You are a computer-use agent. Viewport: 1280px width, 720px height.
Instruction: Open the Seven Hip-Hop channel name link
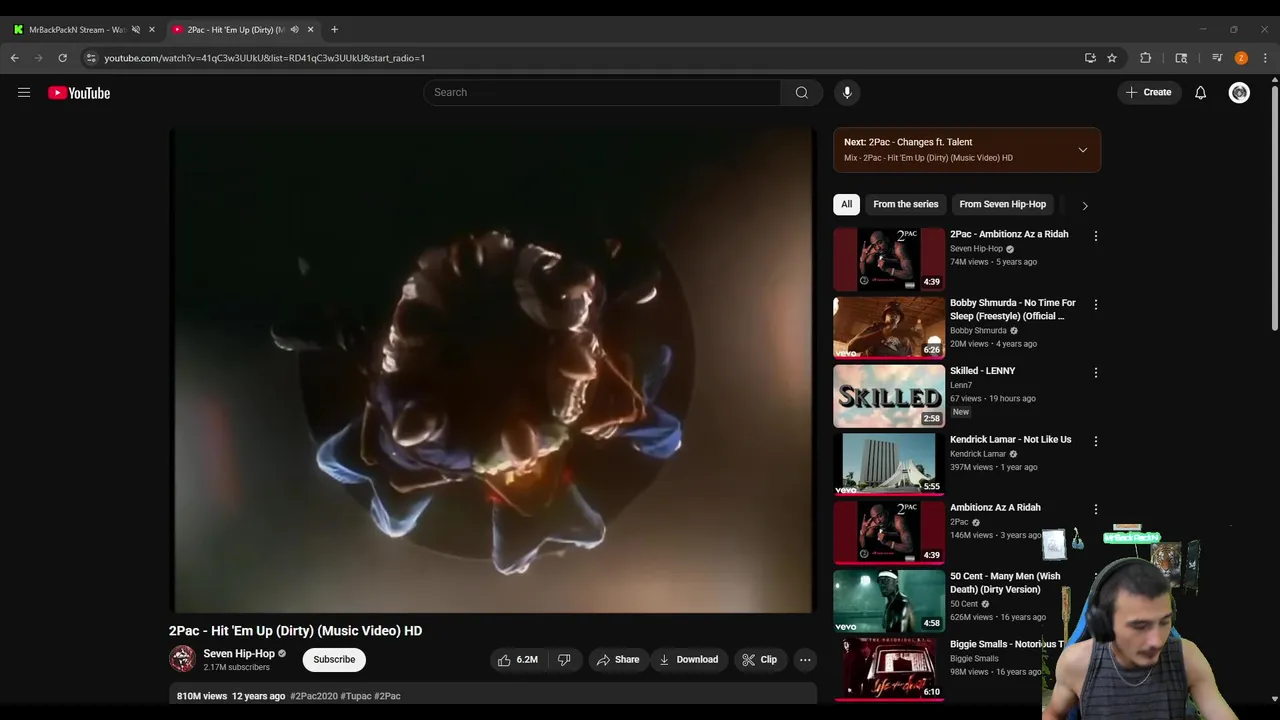239,653
